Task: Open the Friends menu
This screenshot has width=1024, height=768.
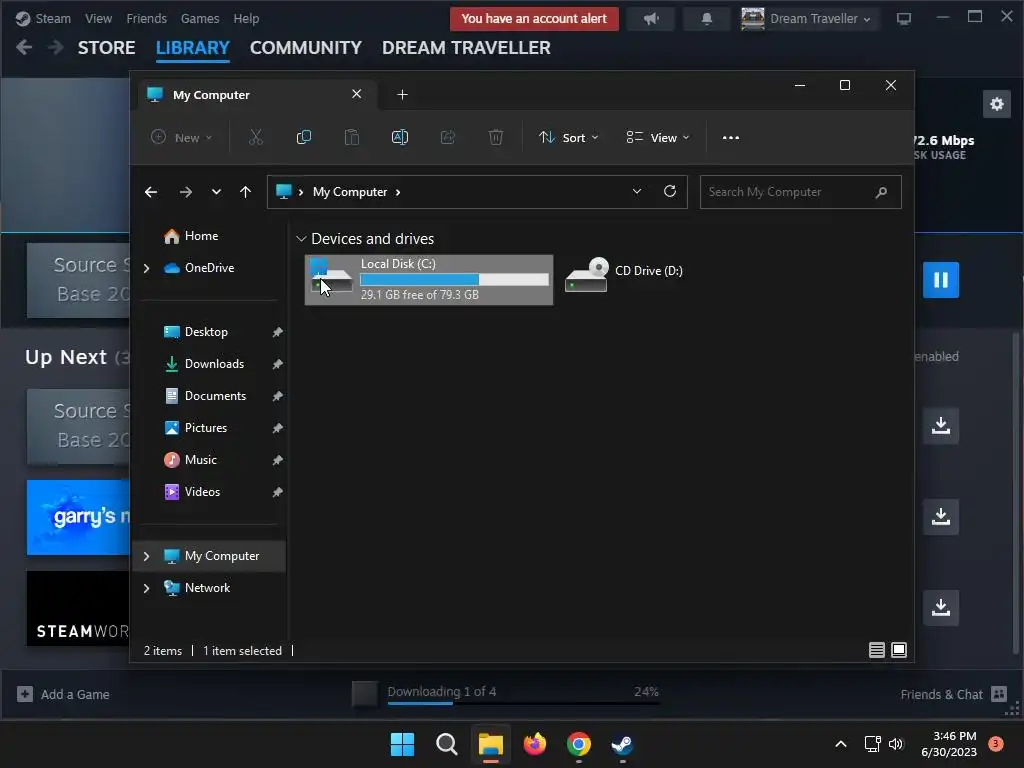Action: (146, 18)
